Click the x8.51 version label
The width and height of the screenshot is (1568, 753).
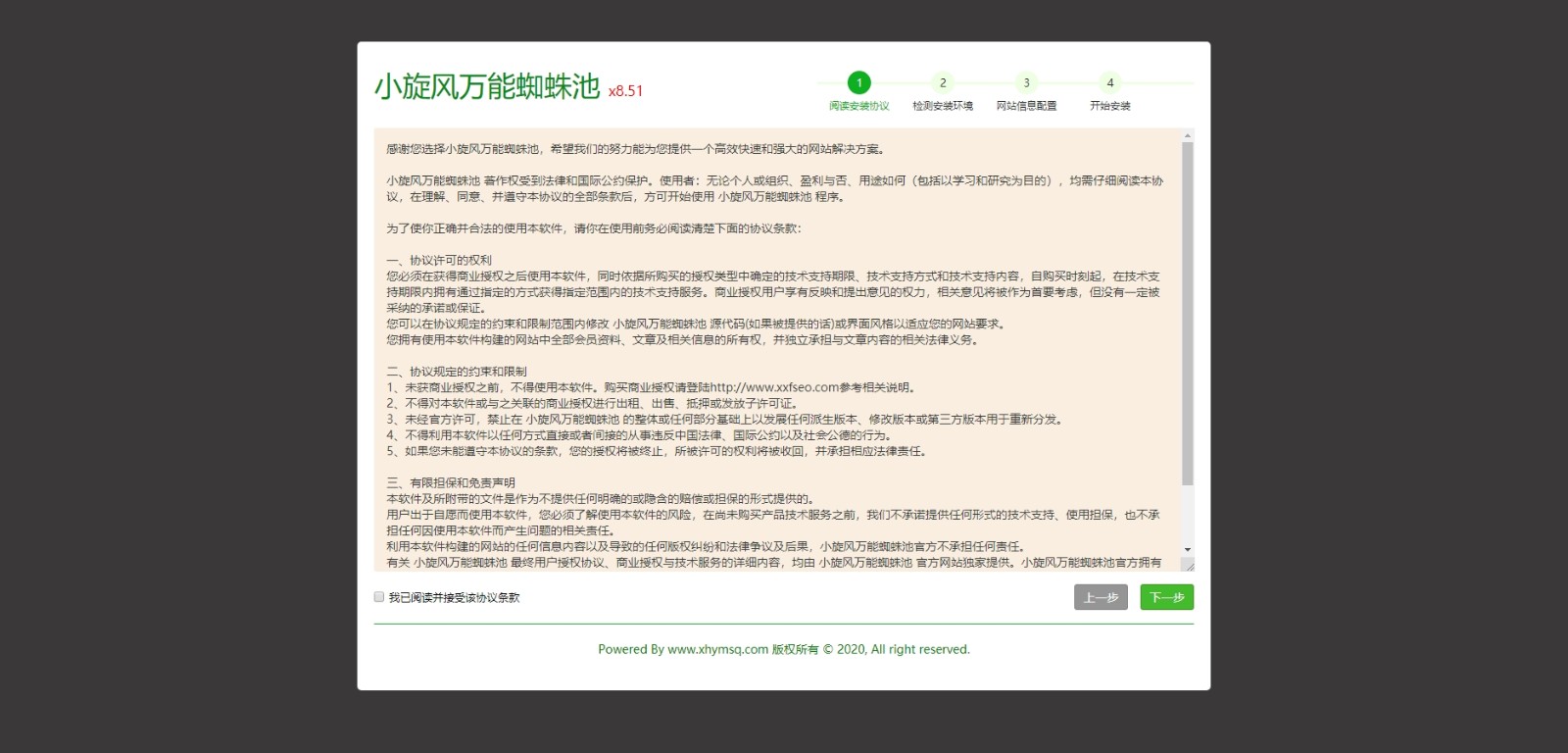pyautogui.click(x=625, y=91)
